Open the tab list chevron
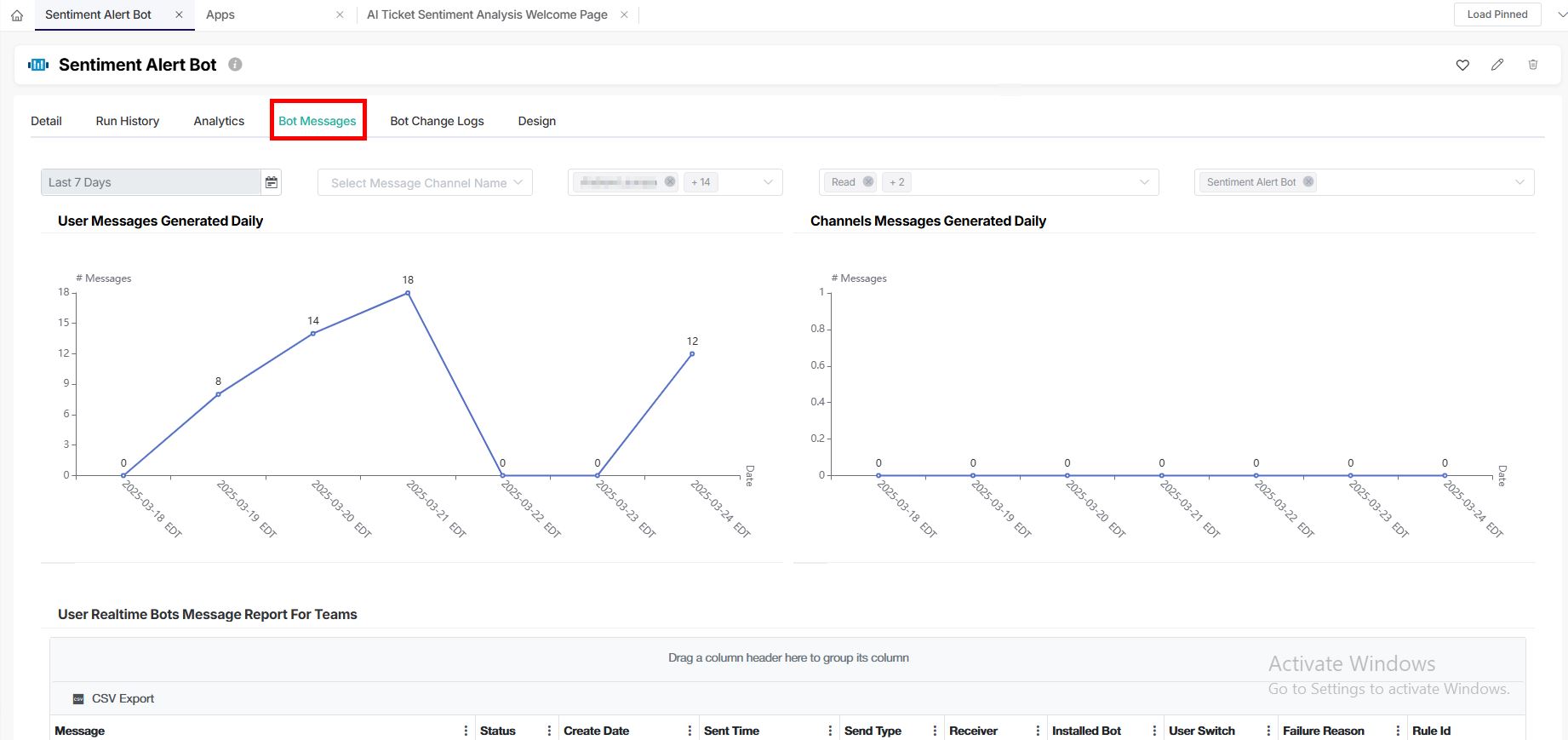The height and width of the screenshot is (740, 1568). coord(1554,14)
